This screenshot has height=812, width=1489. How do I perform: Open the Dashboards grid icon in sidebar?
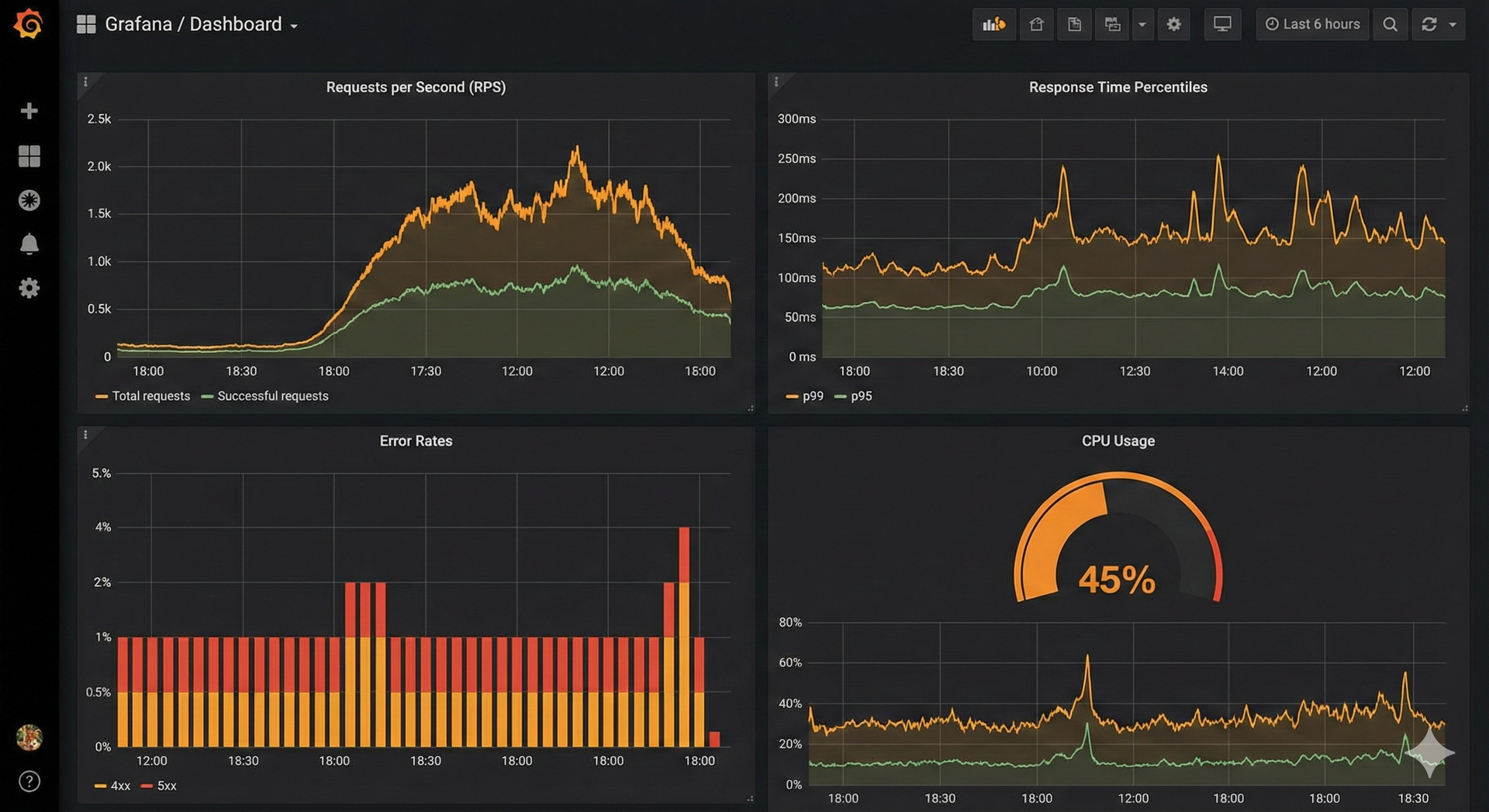pos(29,156)
